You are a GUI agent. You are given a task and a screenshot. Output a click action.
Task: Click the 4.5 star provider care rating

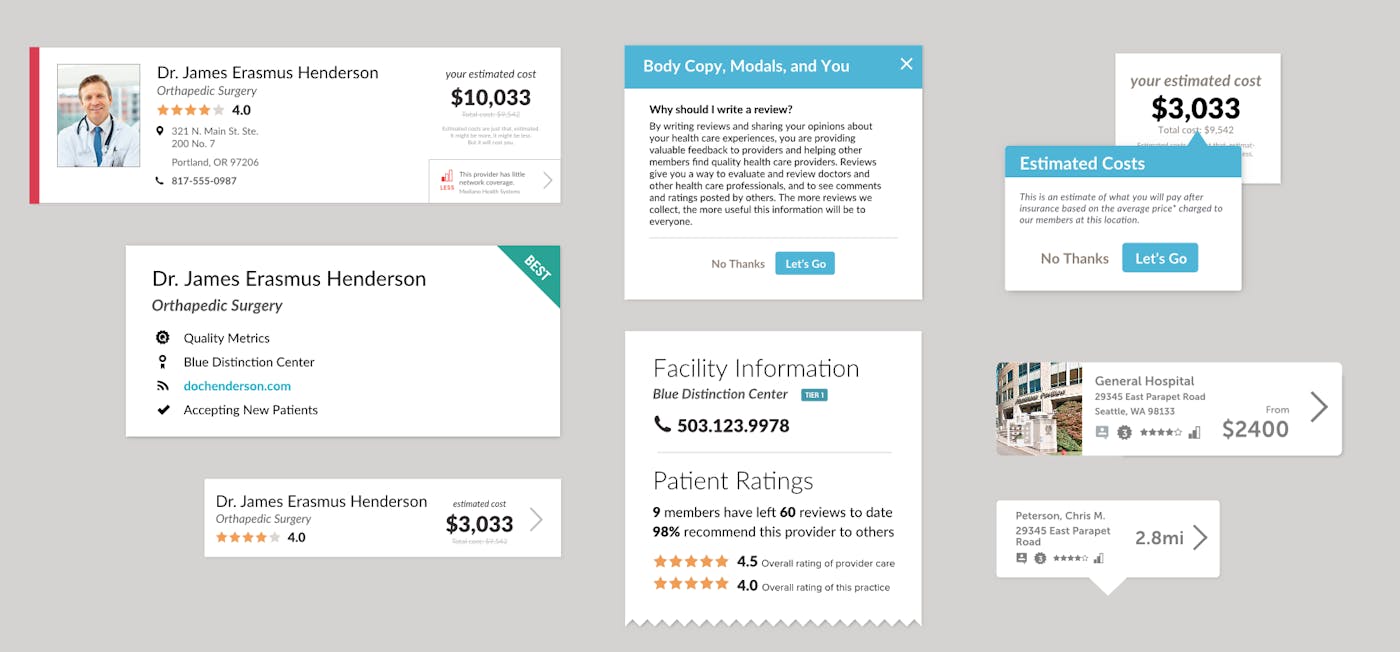pos(691,562)
